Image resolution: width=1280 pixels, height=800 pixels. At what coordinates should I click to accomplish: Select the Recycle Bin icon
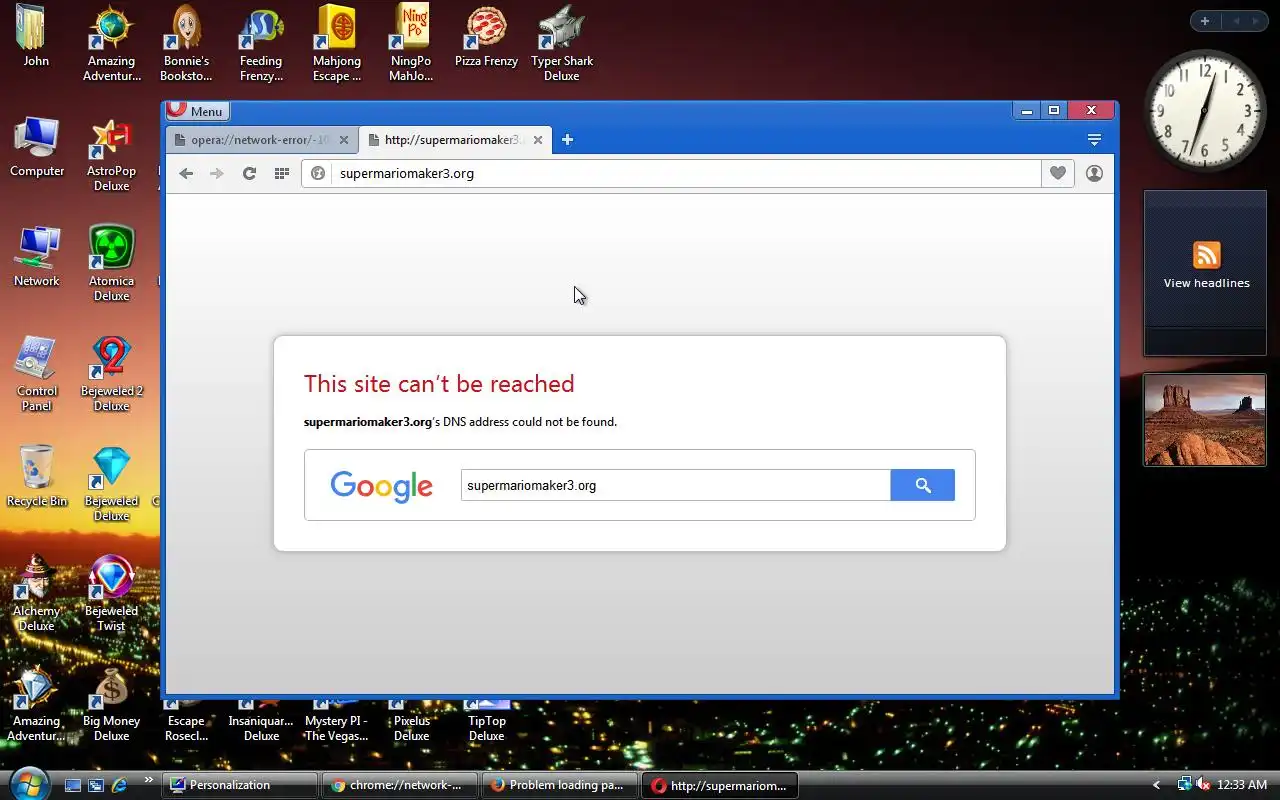point(37,477)
